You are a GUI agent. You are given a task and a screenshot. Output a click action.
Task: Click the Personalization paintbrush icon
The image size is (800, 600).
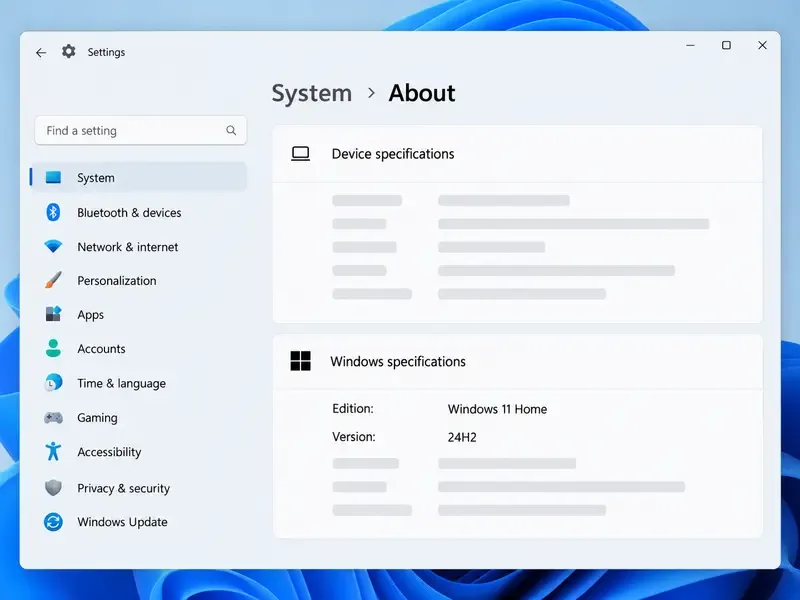point(53,280)
